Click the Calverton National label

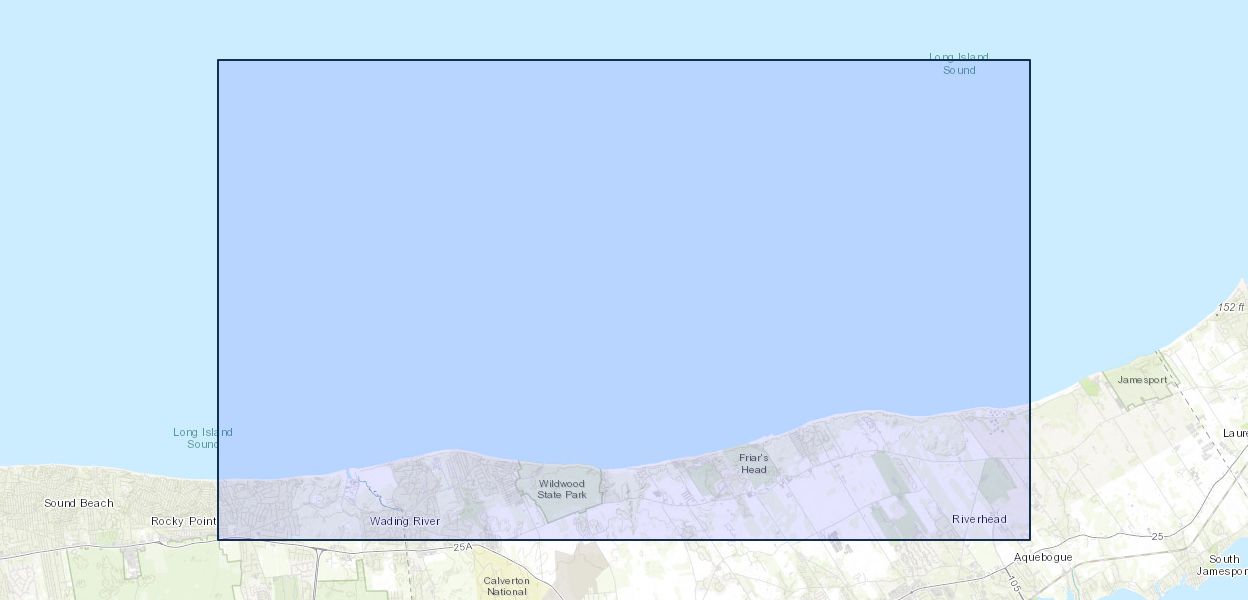(506, 586)
